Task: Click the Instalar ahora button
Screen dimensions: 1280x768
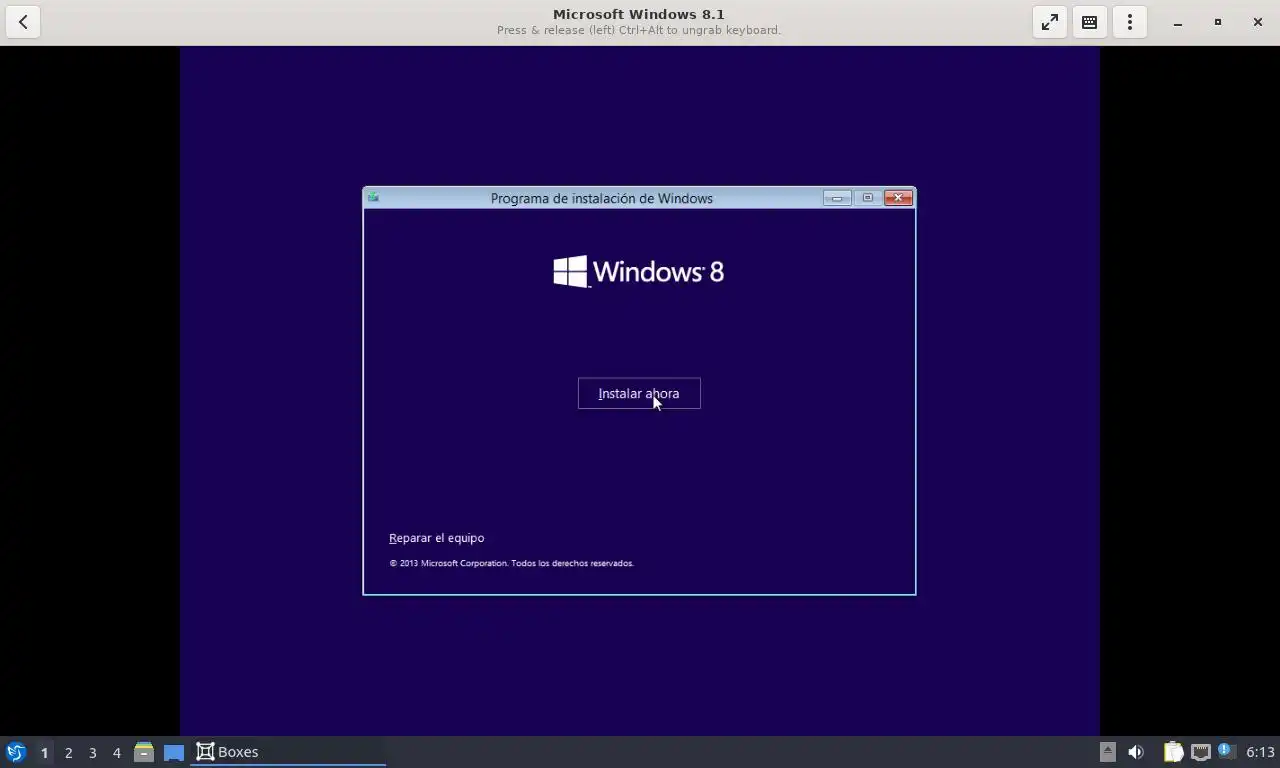Action: pyautogui.click(x=639, y=393)
